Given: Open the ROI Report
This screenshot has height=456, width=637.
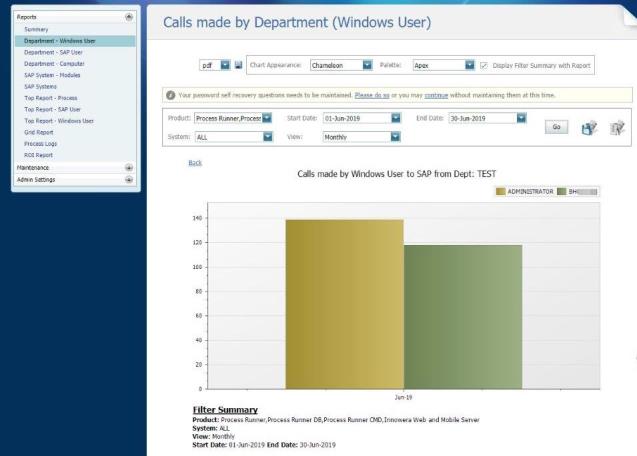Looking at the screenshot, I should (38, 155).
